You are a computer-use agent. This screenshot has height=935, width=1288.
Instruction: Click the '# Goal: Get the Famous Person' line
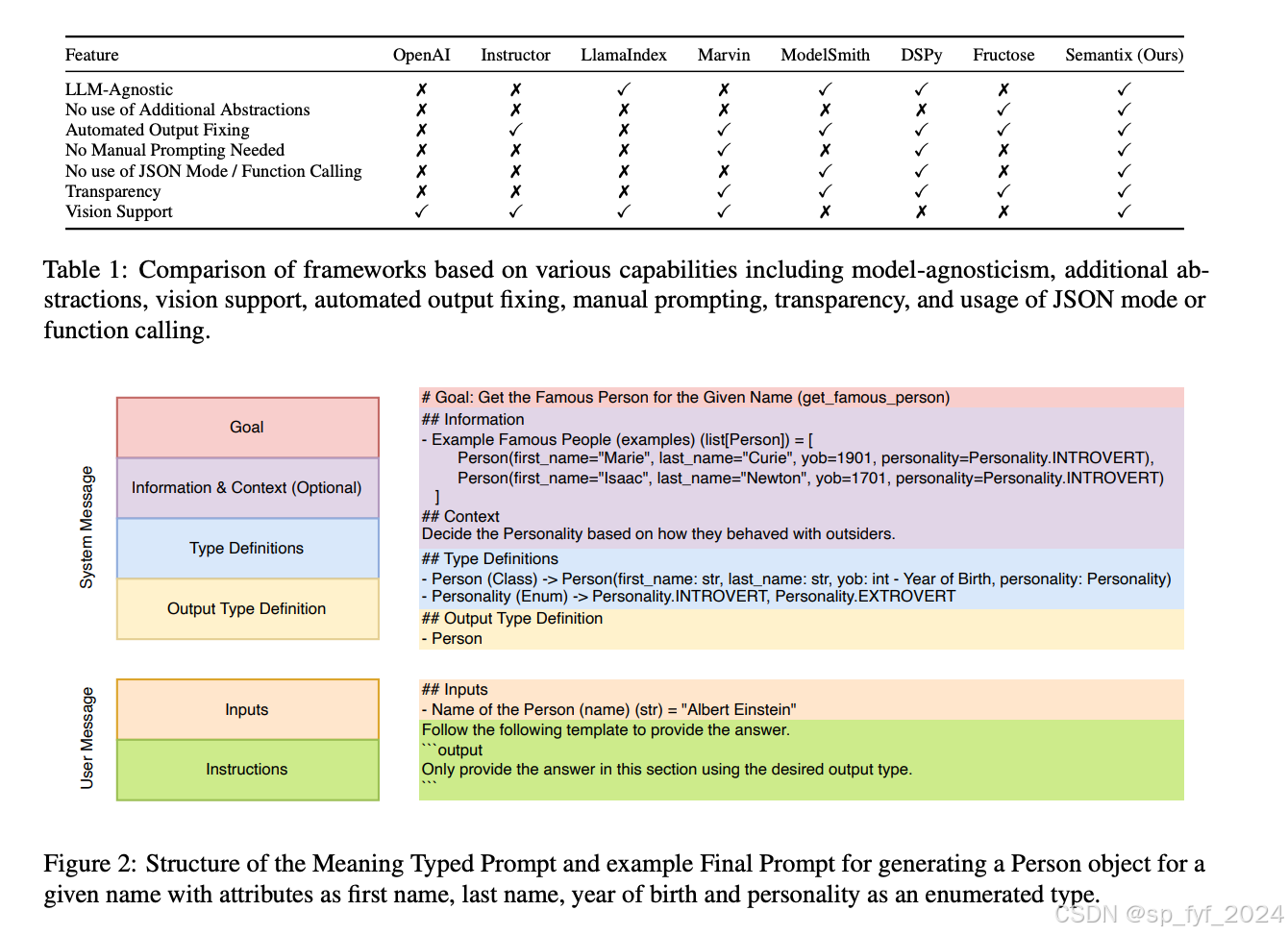(685, 398)
